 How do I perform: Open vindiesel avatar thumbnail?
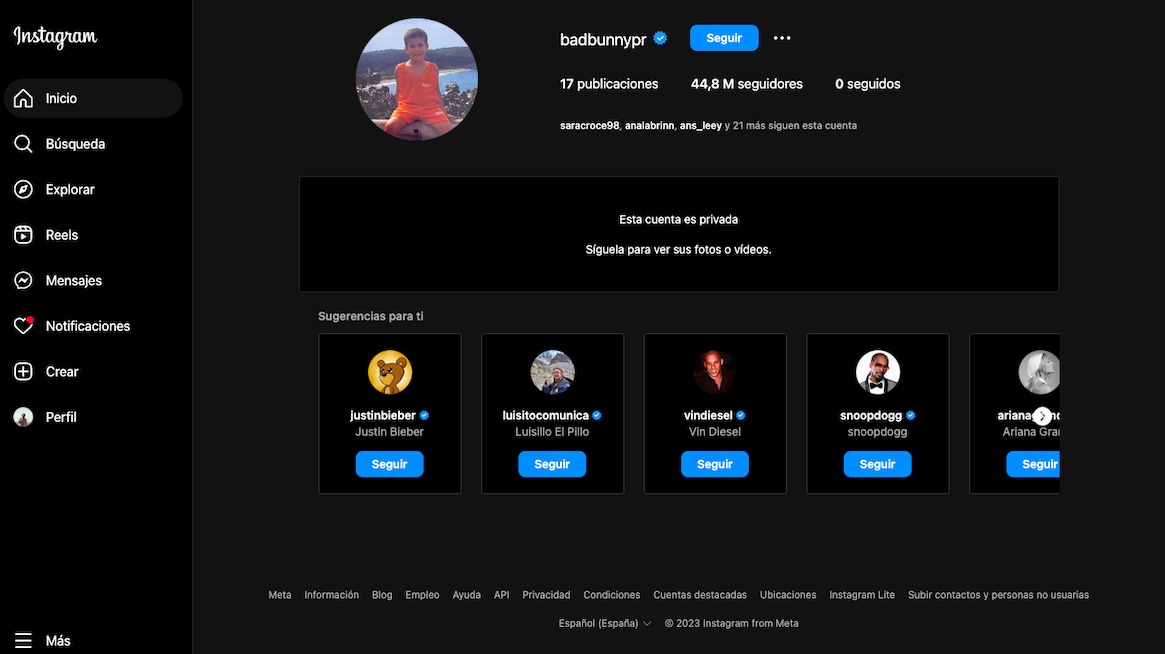(715, 372)
